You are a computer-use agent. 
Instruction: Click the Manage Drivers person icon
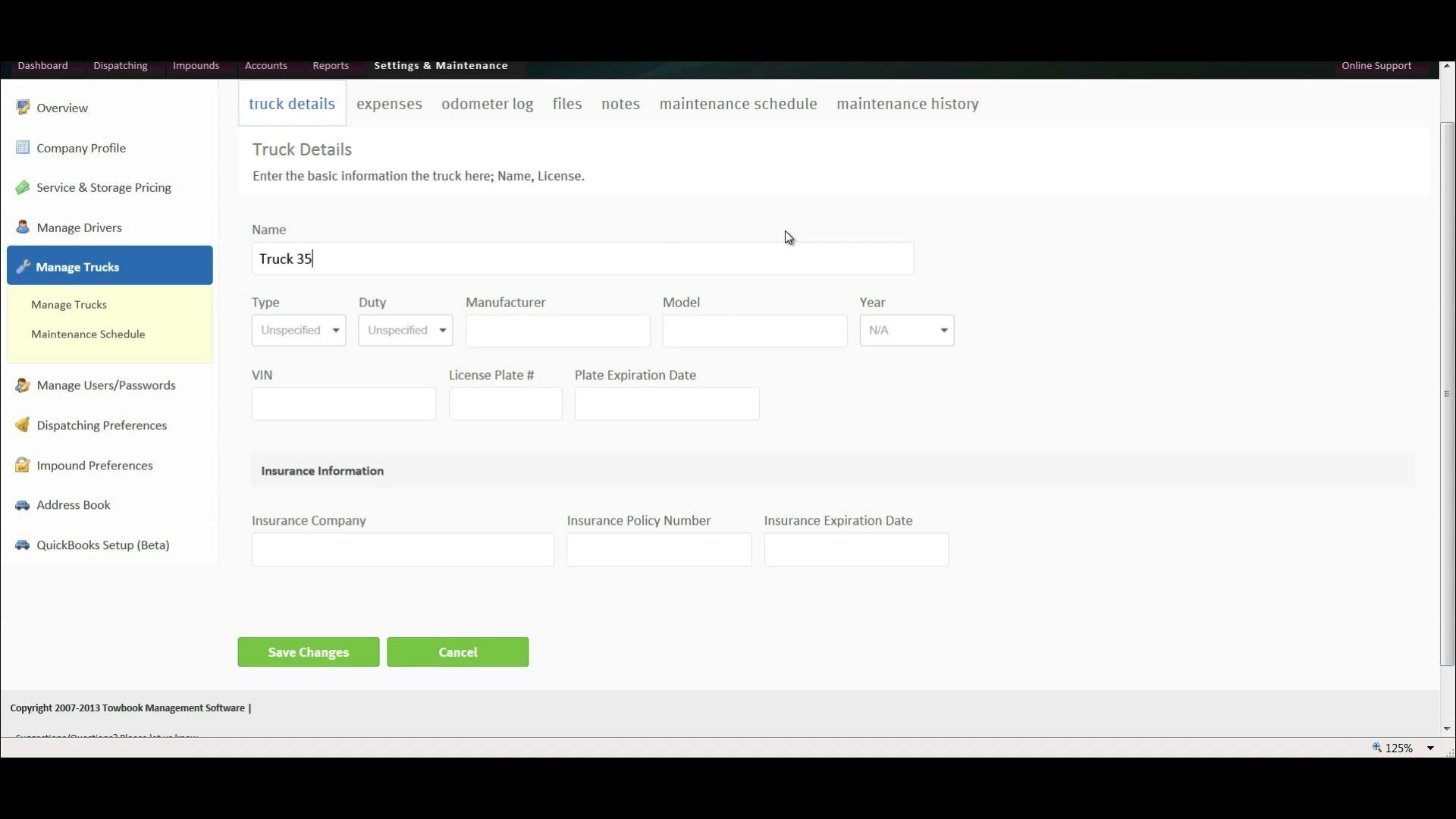click(23, 227)
